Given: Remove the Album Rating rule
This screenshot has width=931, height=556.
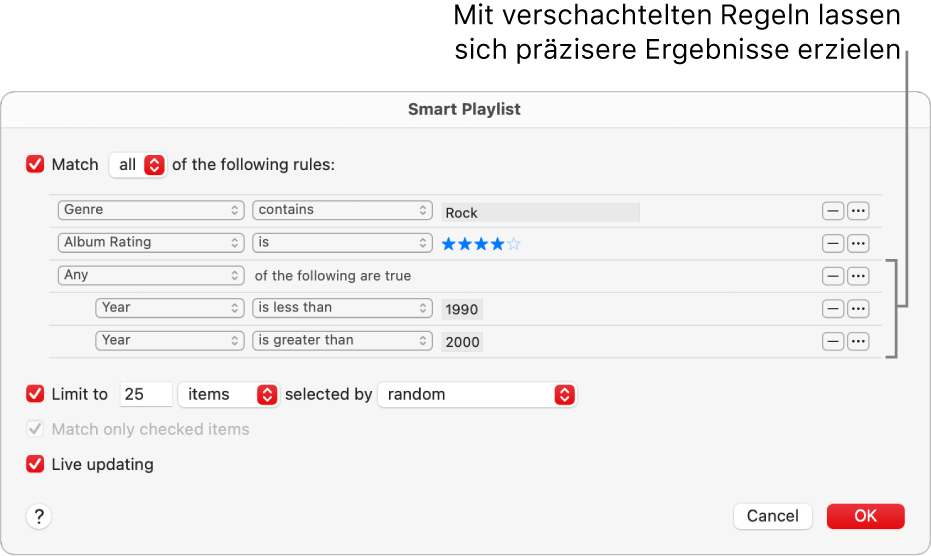Looking at the screenshot, I should pyautogui.click(x=832, y=244).
